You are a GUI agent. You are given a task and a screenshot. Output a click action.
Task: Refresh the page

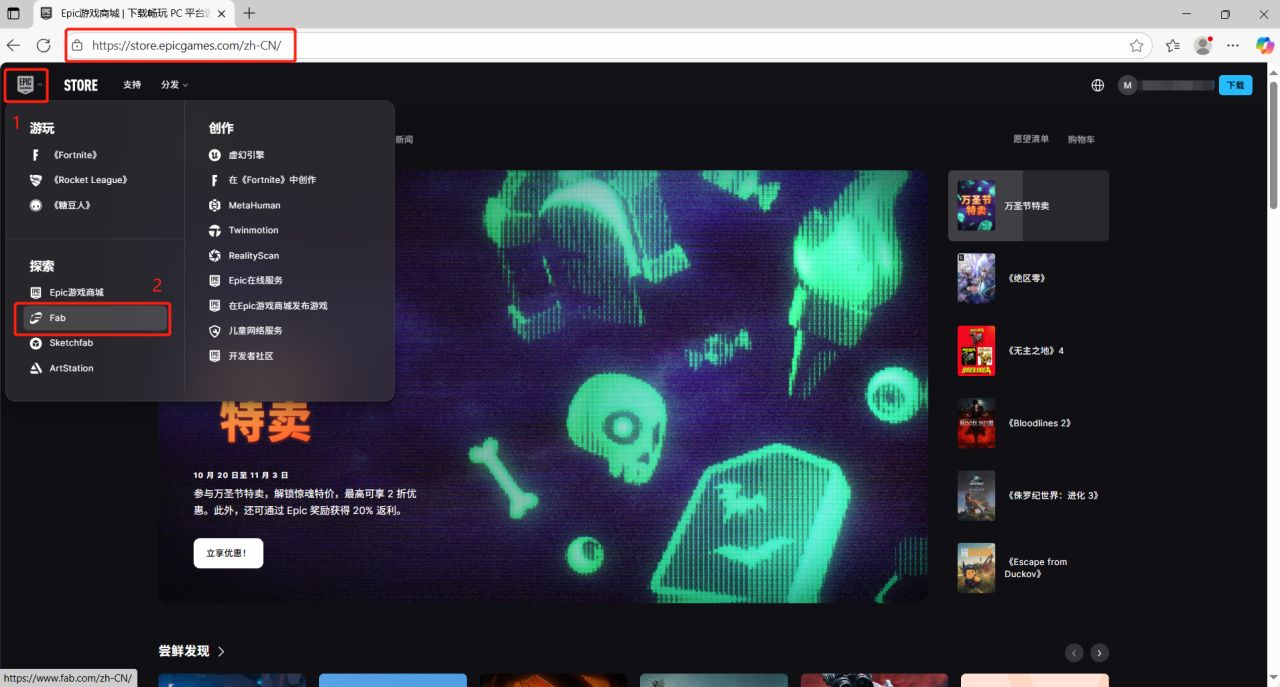44,46
